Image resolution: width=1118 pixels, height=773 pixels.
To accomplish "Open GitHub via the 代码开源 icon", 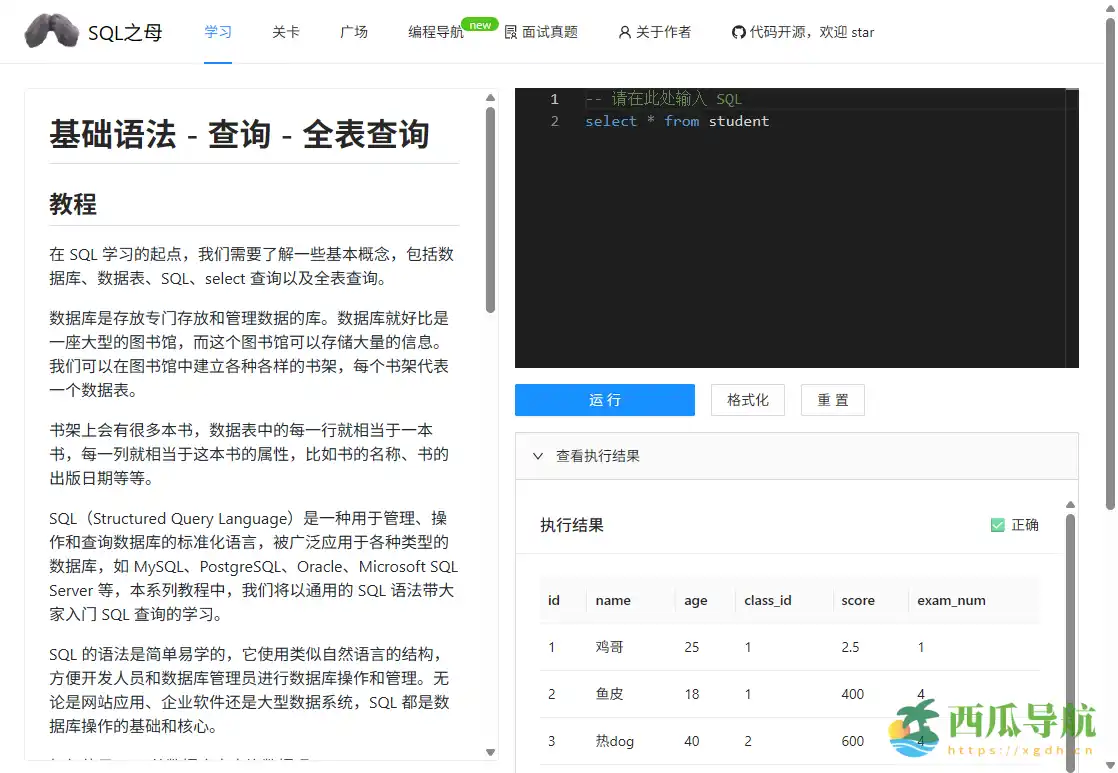I will click(741, 31).
